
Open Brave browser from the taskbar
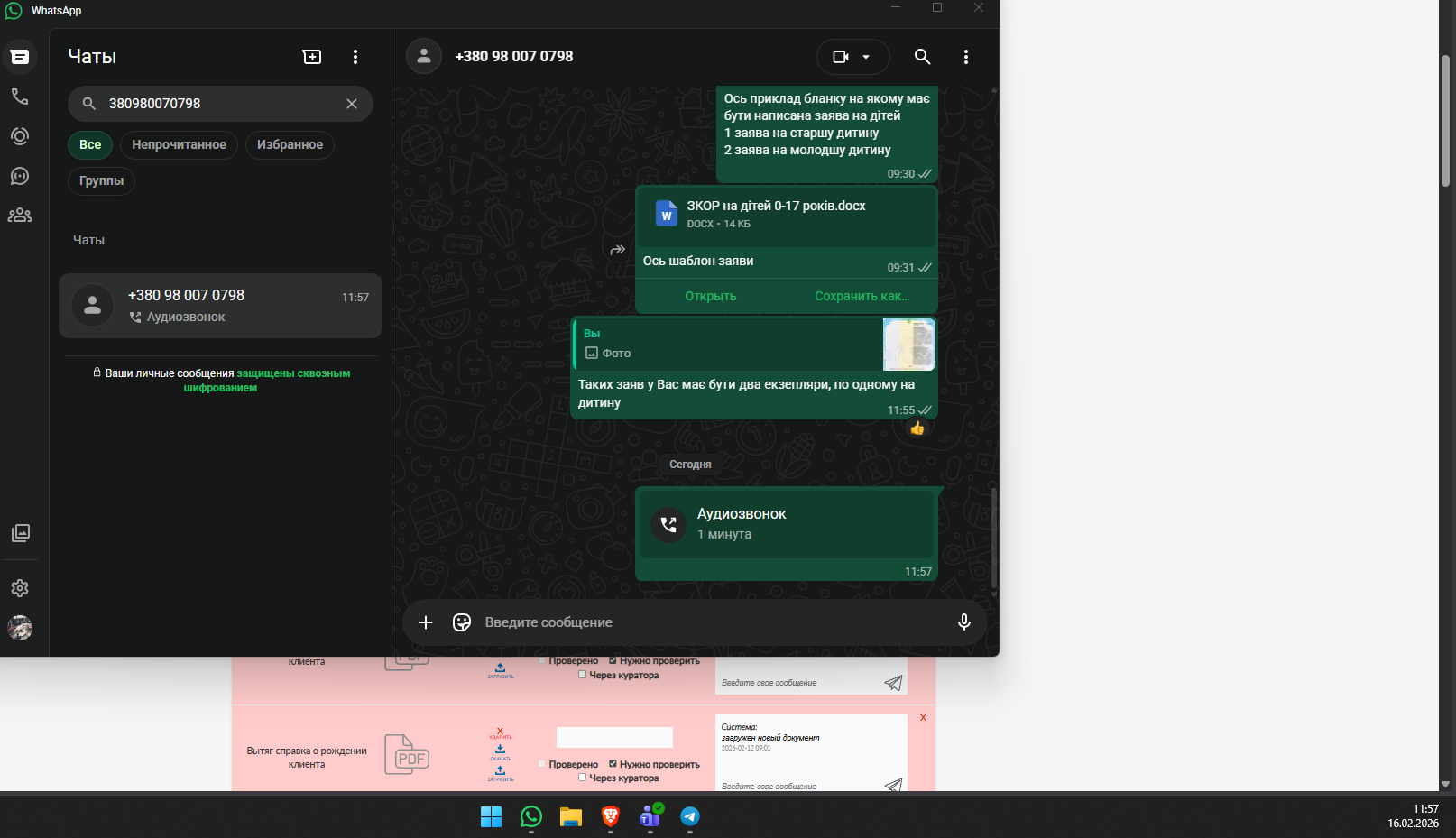[x=611, y=816]
